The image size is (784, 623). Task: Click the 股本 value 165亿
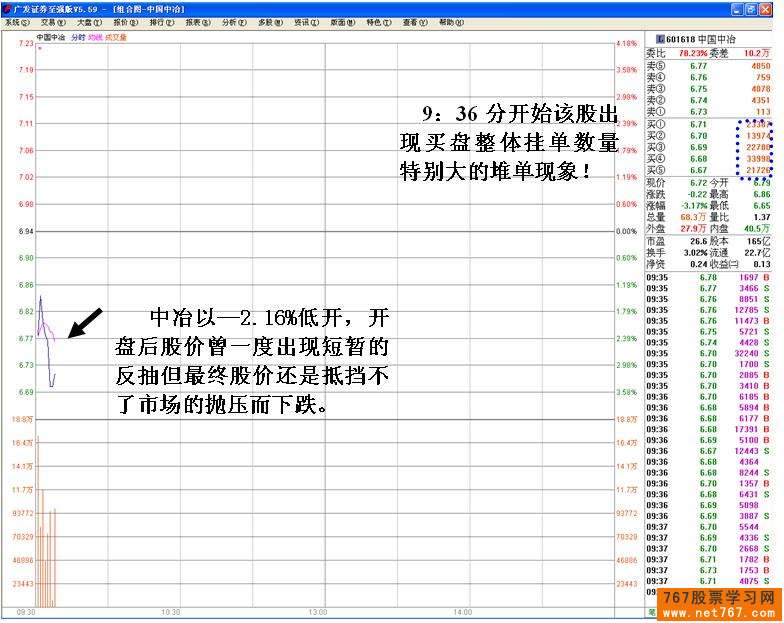point(759,242)
